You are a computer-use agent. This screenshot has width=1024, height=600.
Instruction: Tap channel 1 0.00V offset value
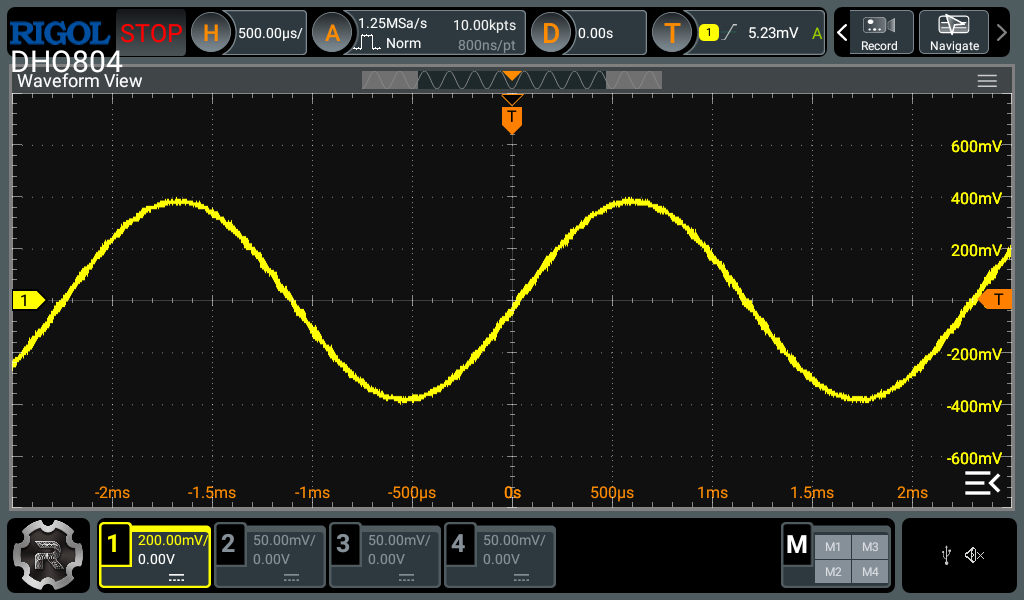pyautogui.click(x=156, y=560)
